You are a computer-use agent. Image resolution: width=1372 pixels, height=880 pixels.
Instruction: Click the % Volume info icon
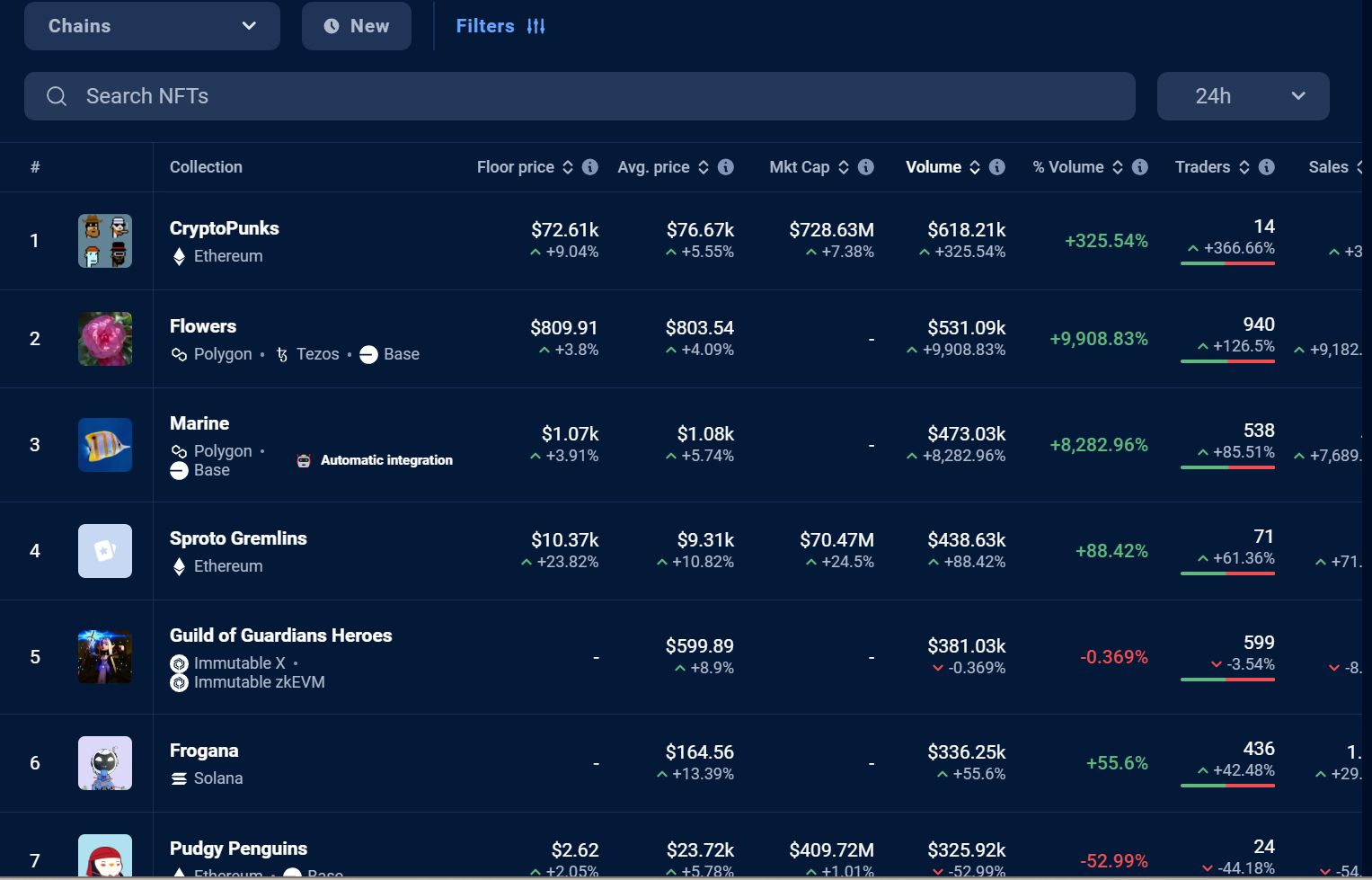1140,167
